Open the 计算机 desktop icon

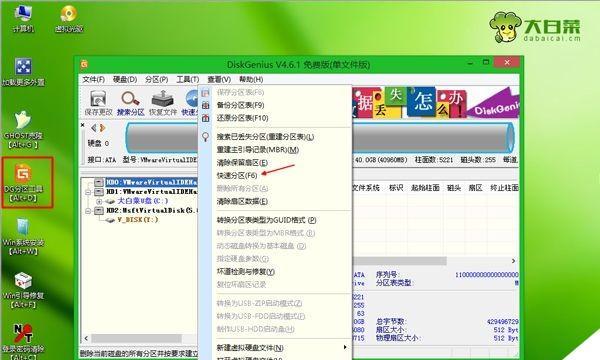(23, 18)
